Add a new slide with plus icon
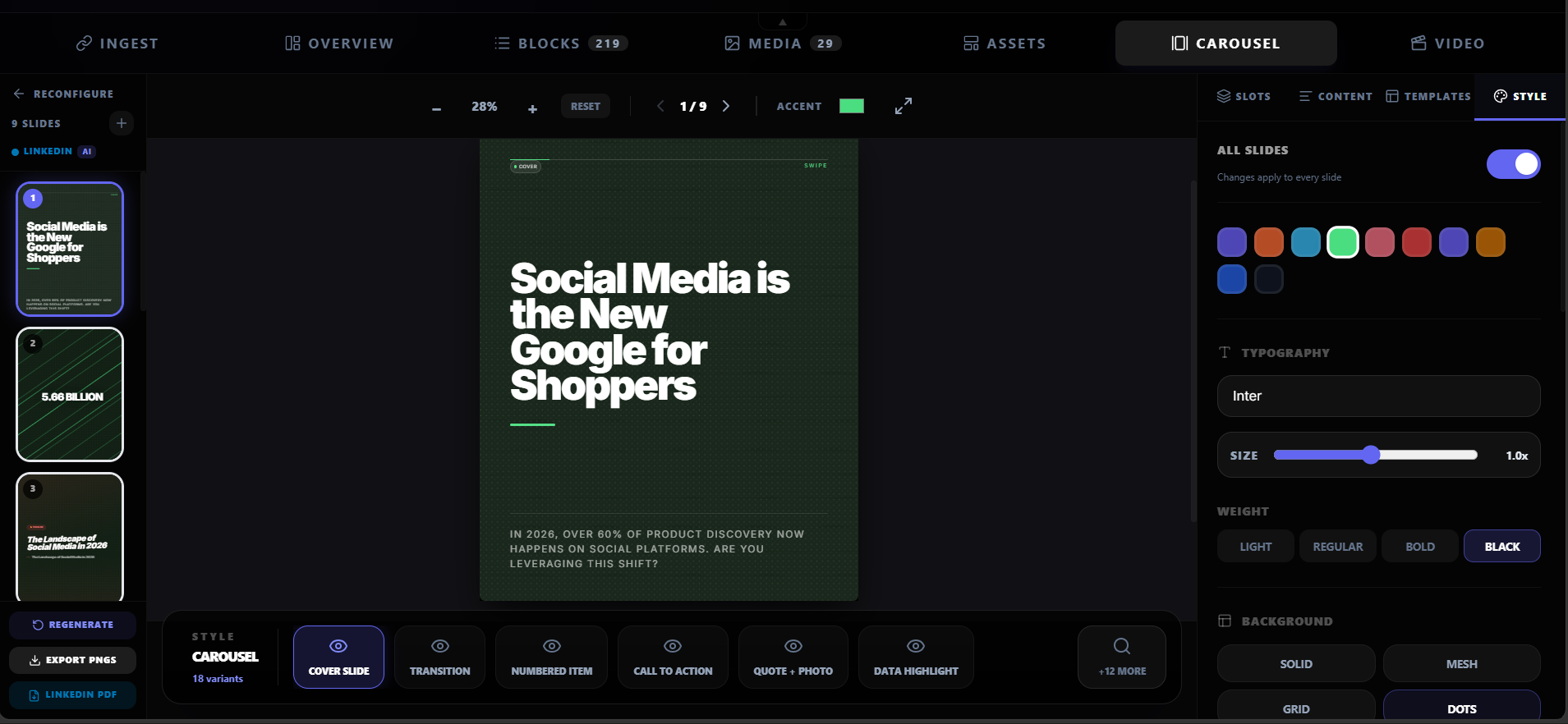This screenshot has height=724, width=1568. pyautogui.click(x=122, y=123)
